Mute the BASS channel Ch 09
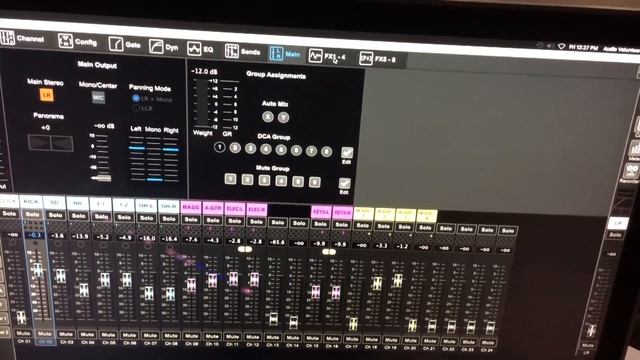 coord(191,336)
